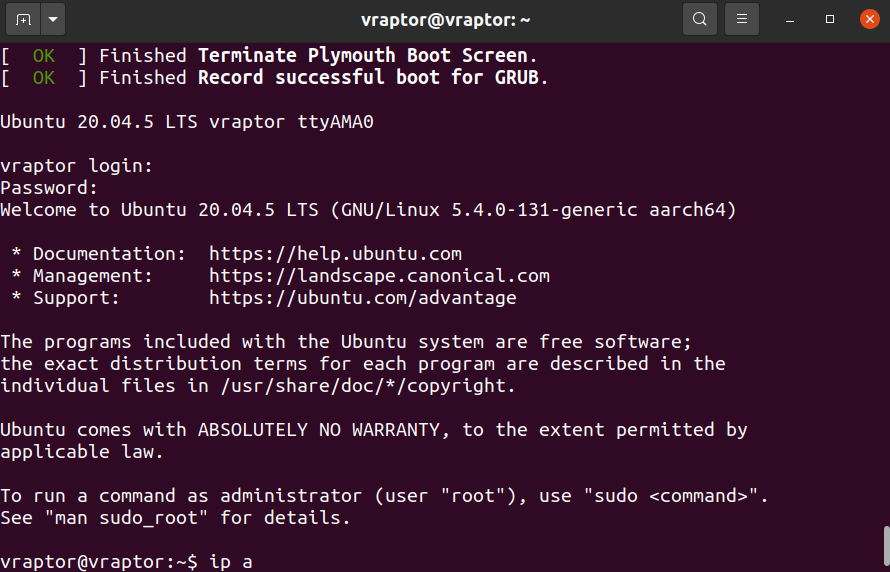Click green OK beside Record successful boot
The image size is (890, 572).
pyautogui.click(x=44, y=78)
